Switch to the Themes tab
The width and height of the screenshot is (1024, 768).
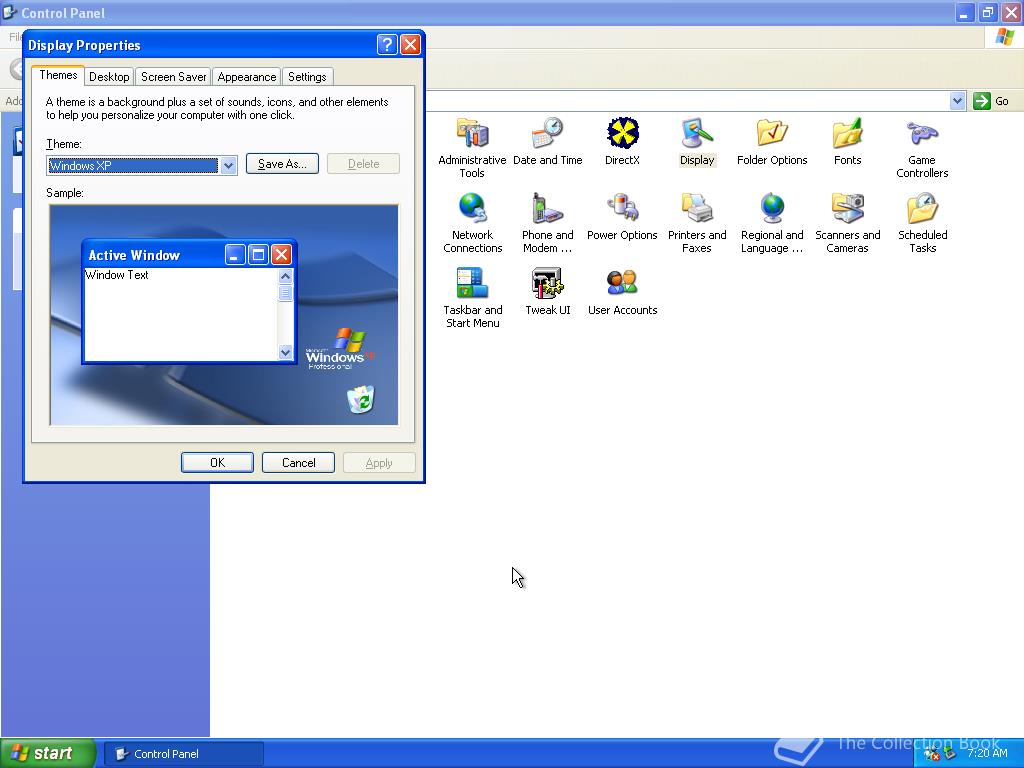pyautogui.click(x=58, y=75)
